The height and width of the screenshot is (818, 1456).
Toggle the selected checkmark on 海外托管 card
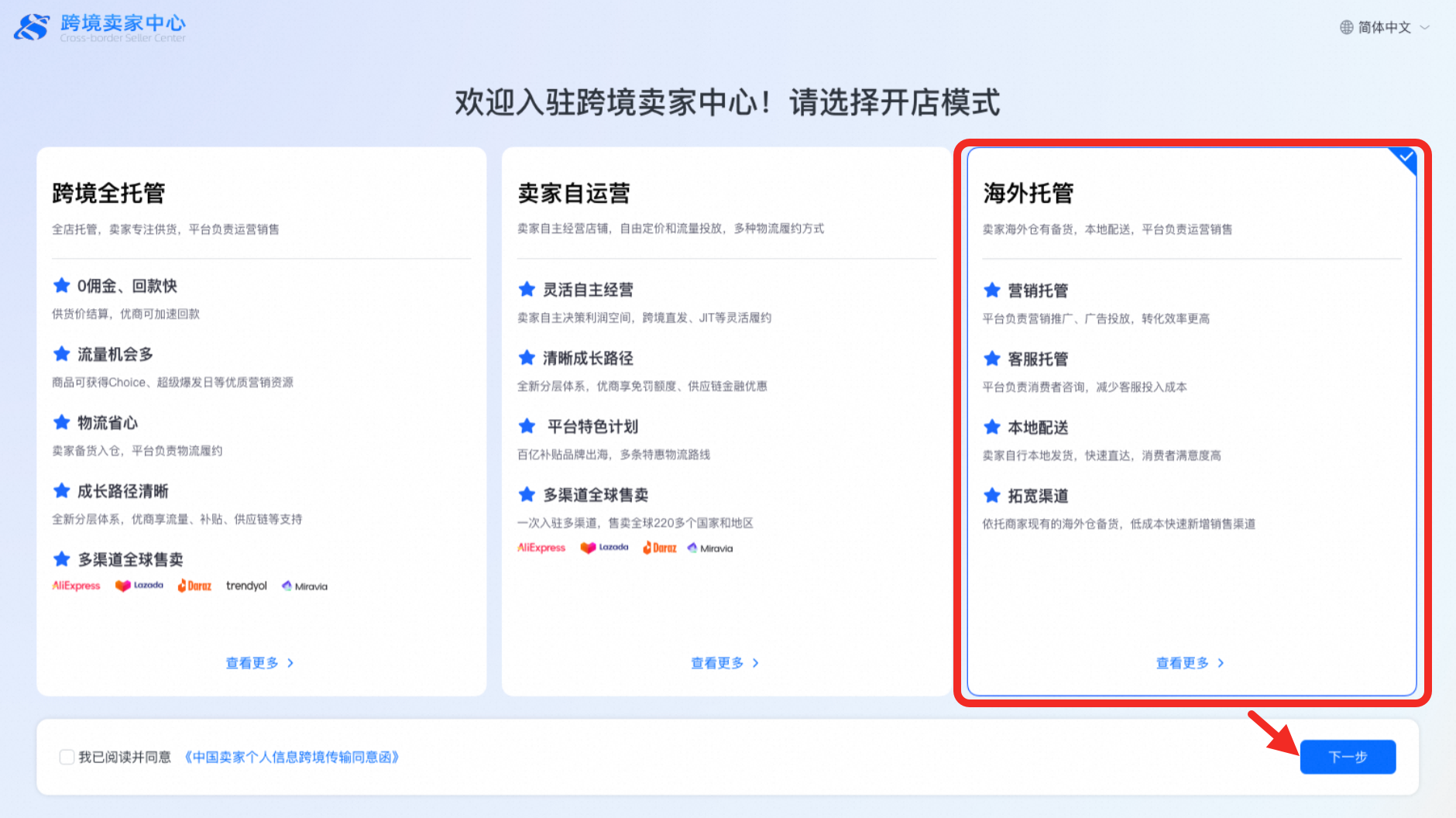[1405, 158]
